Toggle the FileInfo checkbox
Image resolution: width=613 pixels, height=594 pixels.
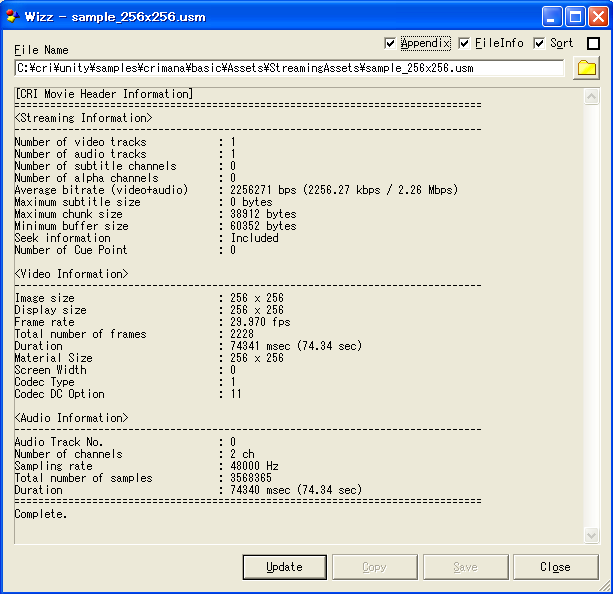[464, 44]
